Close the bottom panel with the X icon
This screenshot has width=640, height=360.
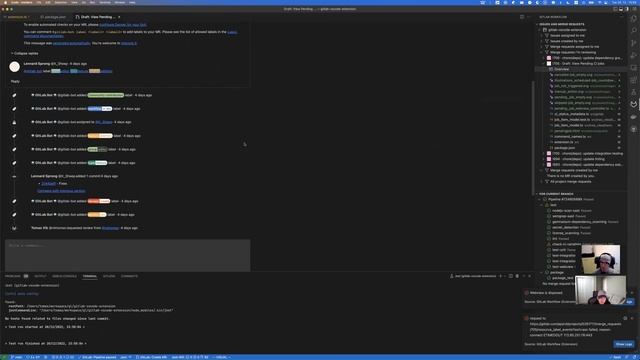click(529, 276)
